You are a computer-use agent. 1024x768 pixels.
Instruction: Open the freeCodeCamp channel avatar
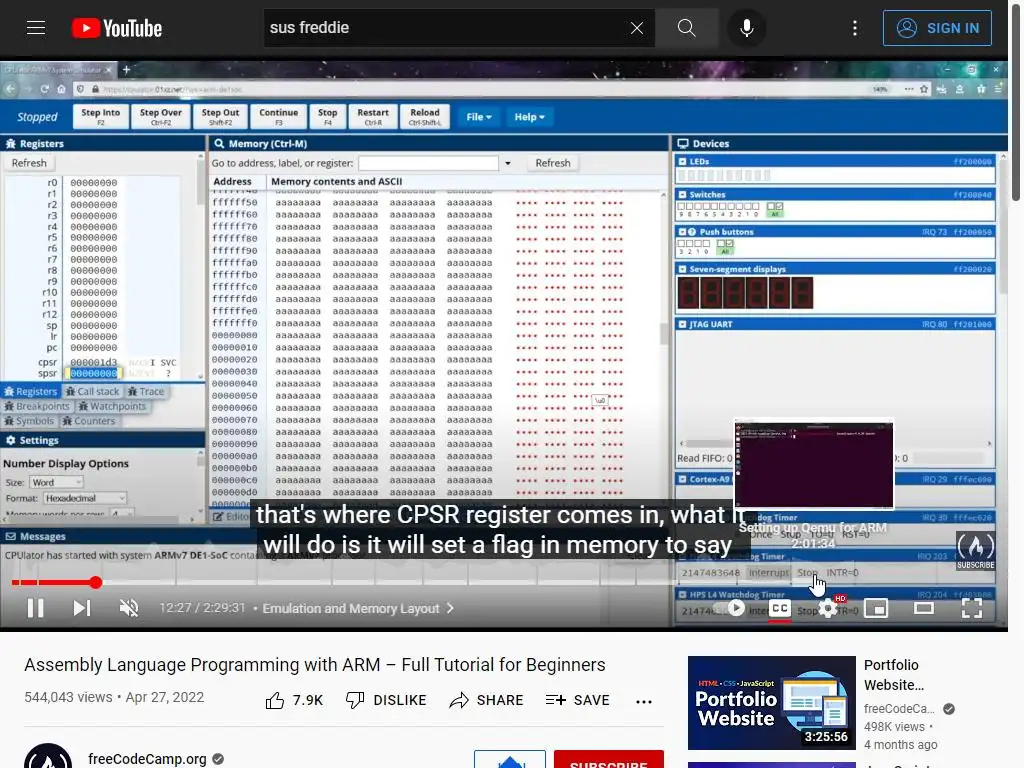pos(48,756)
